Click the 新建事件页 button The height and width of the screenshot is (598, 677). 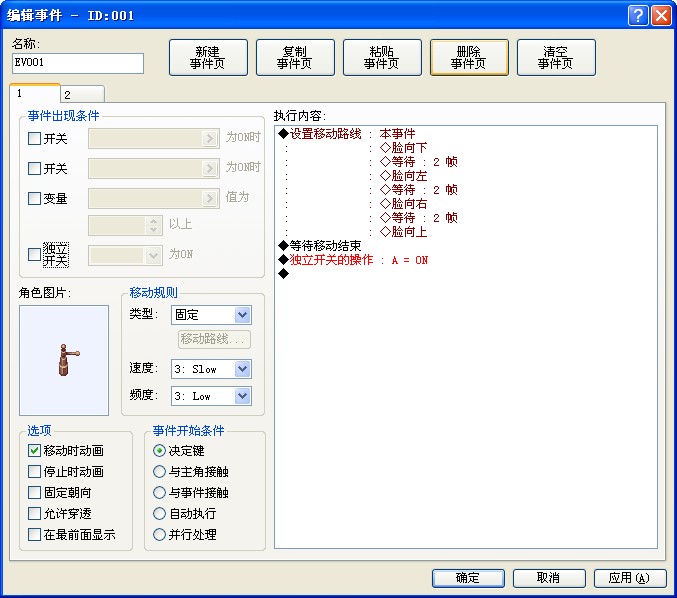coord(208,57)
